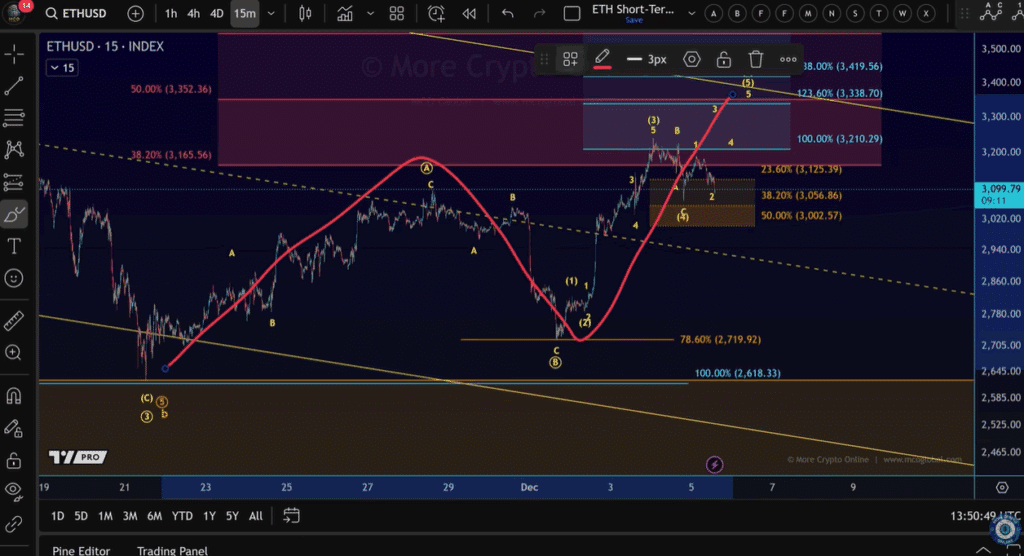Toggle stay in drawing mode

click(x=14, y=429)
